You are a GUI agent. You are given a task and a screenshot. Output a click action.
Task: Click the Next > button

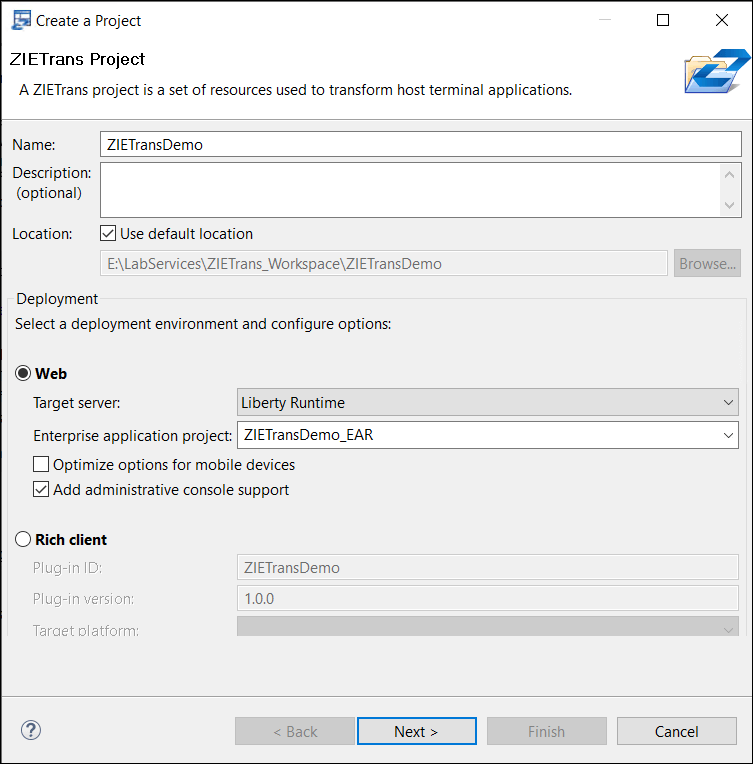coord(417,731)
